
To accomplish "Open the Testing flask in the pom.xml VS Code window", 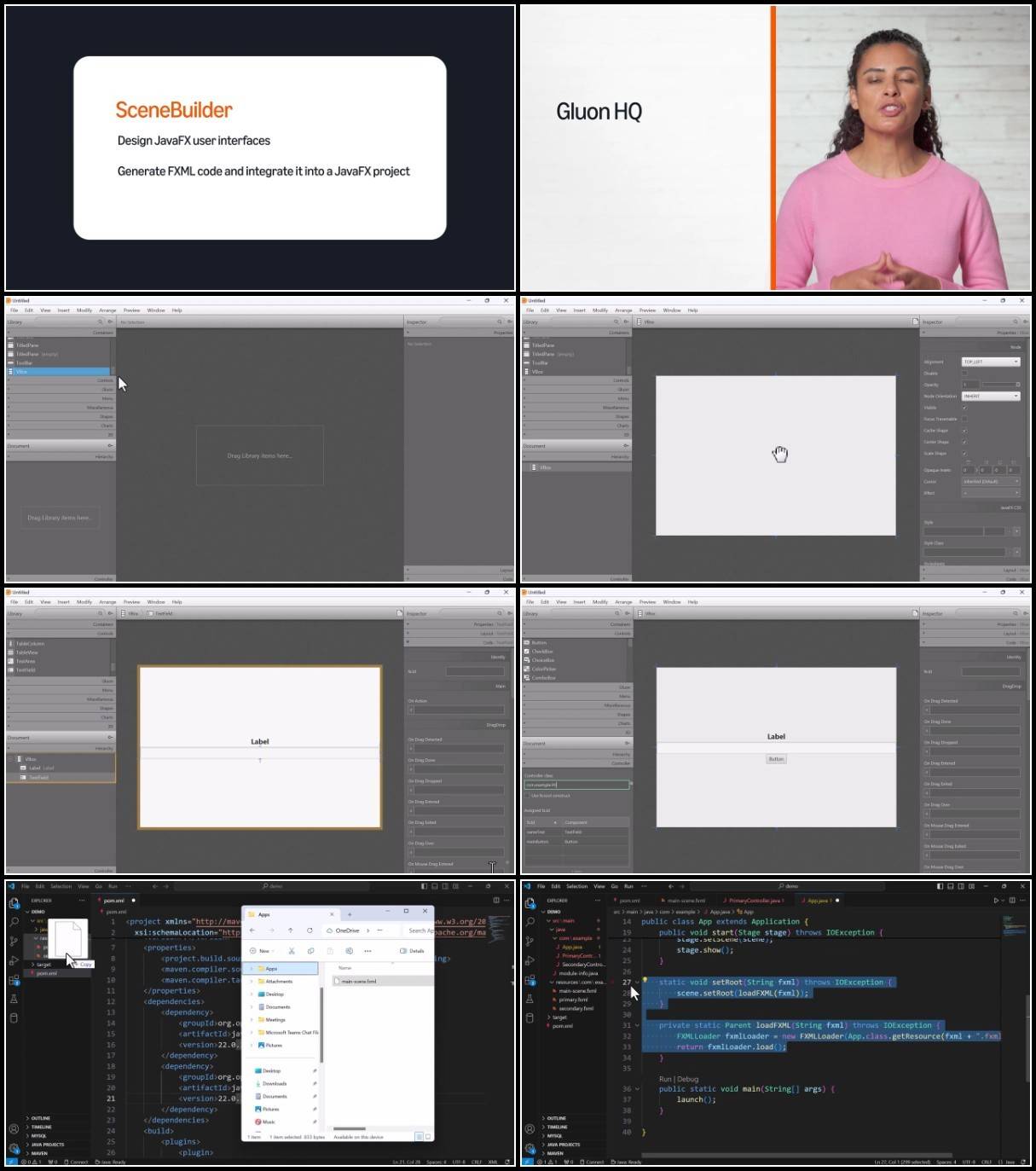I will coord(14,999).
